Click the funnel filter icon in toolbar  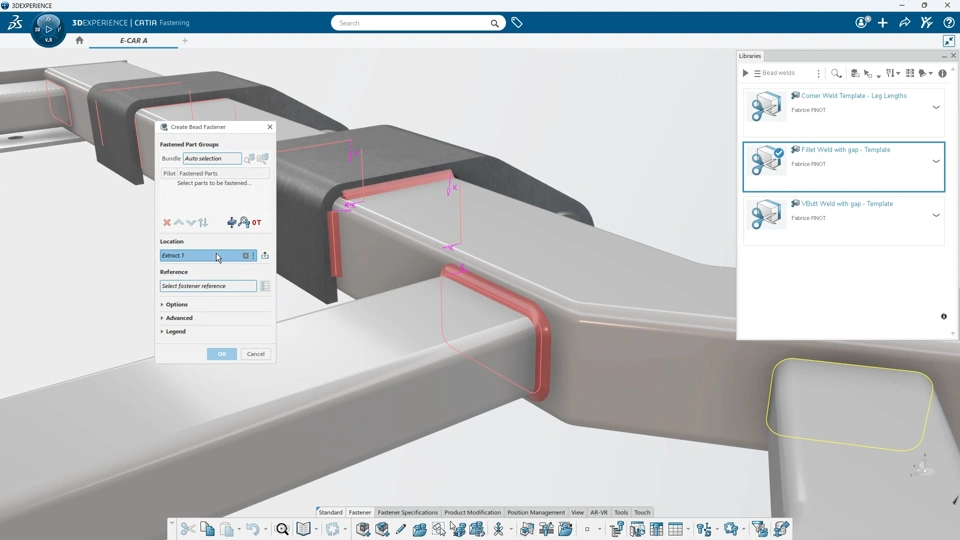[x=760, y=529]
